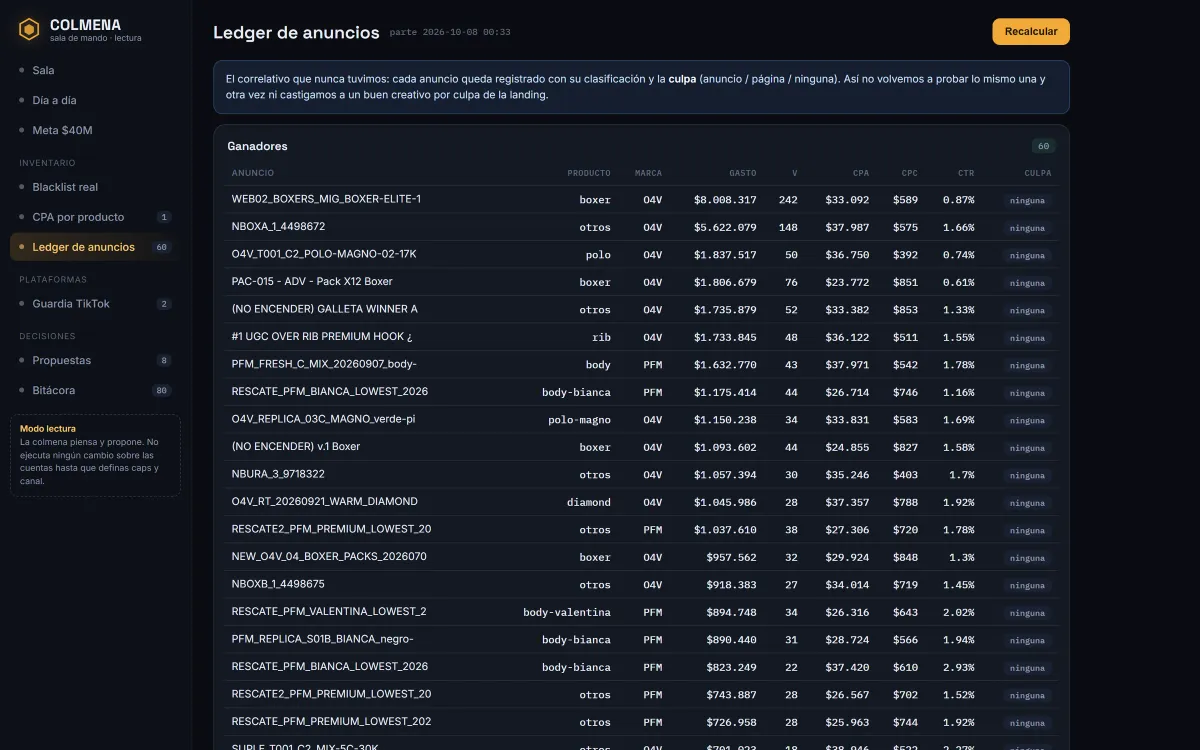
Task: Click the Ledger de anuncios page title
Action: (x=296, y=33)
